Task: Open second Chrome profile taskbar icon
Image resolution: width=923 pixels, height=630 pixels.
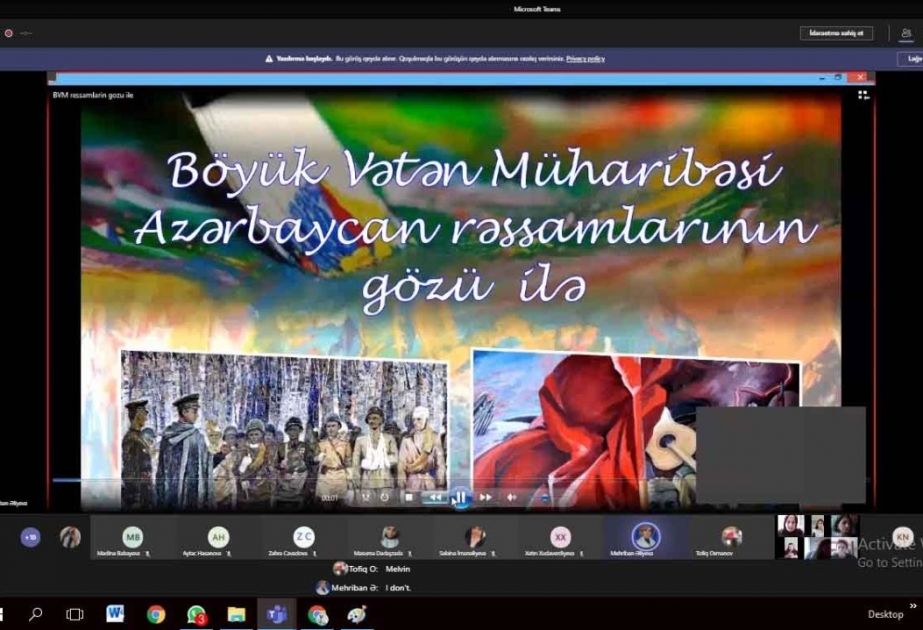Action: 317,615
